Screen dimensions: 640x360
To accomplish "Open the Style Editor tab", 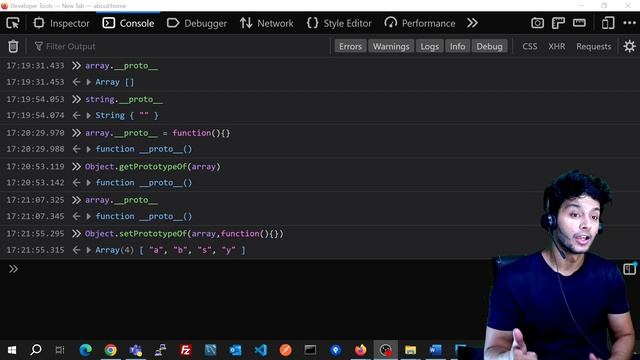I will [x=339, y=23].
